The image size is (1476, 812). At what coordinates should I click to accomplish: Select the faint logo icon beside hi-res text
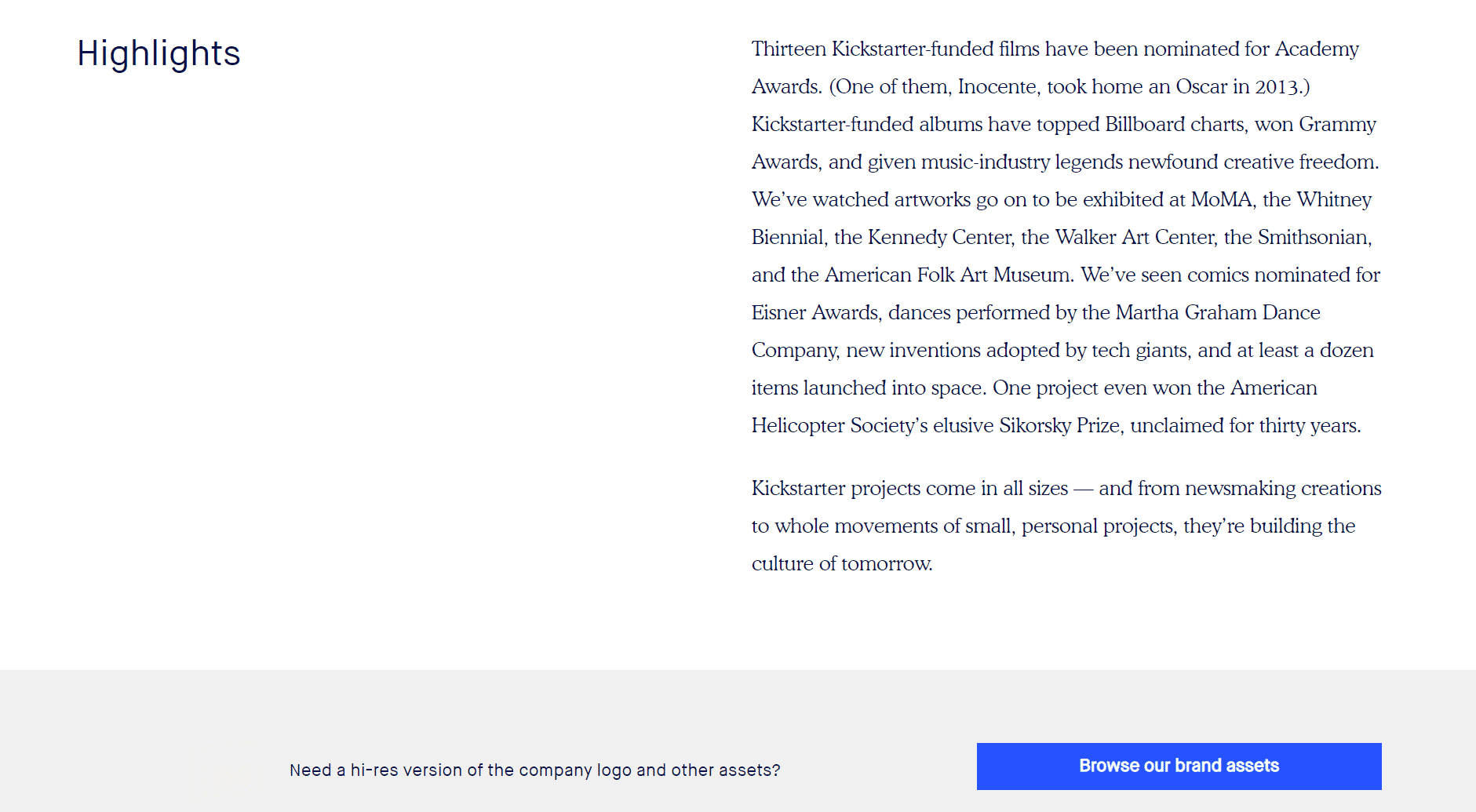coord(224,770)
